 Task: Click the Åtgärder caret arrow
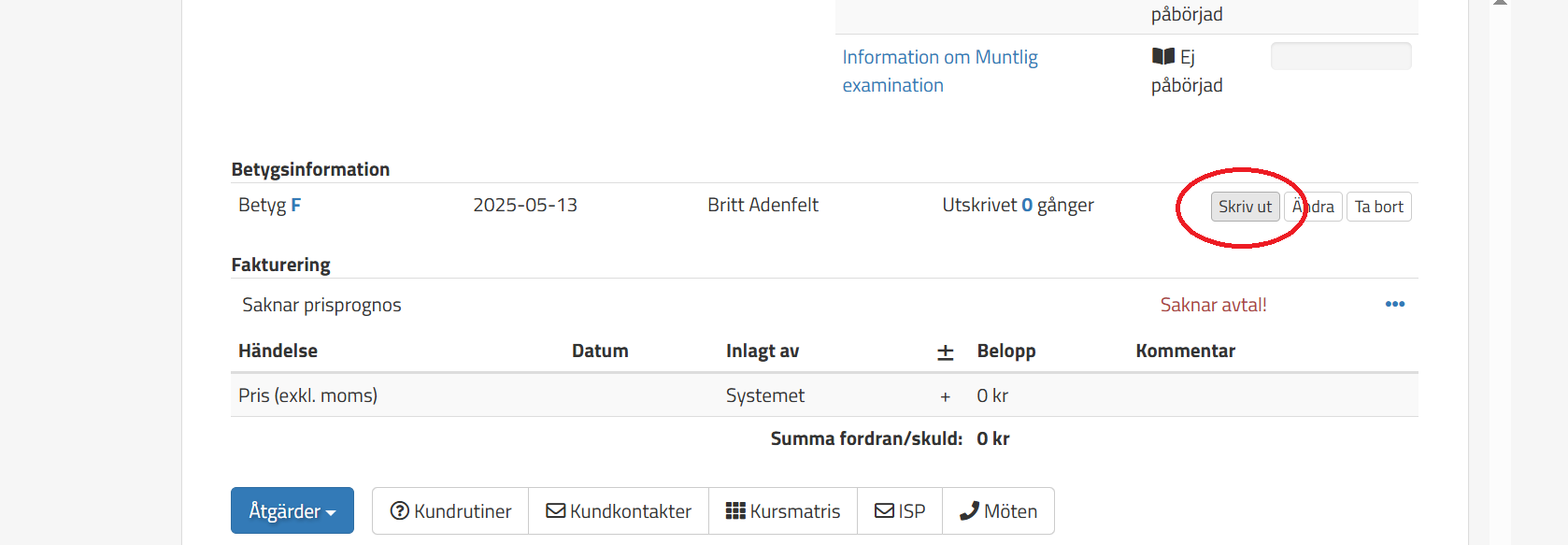click(331, 513)
